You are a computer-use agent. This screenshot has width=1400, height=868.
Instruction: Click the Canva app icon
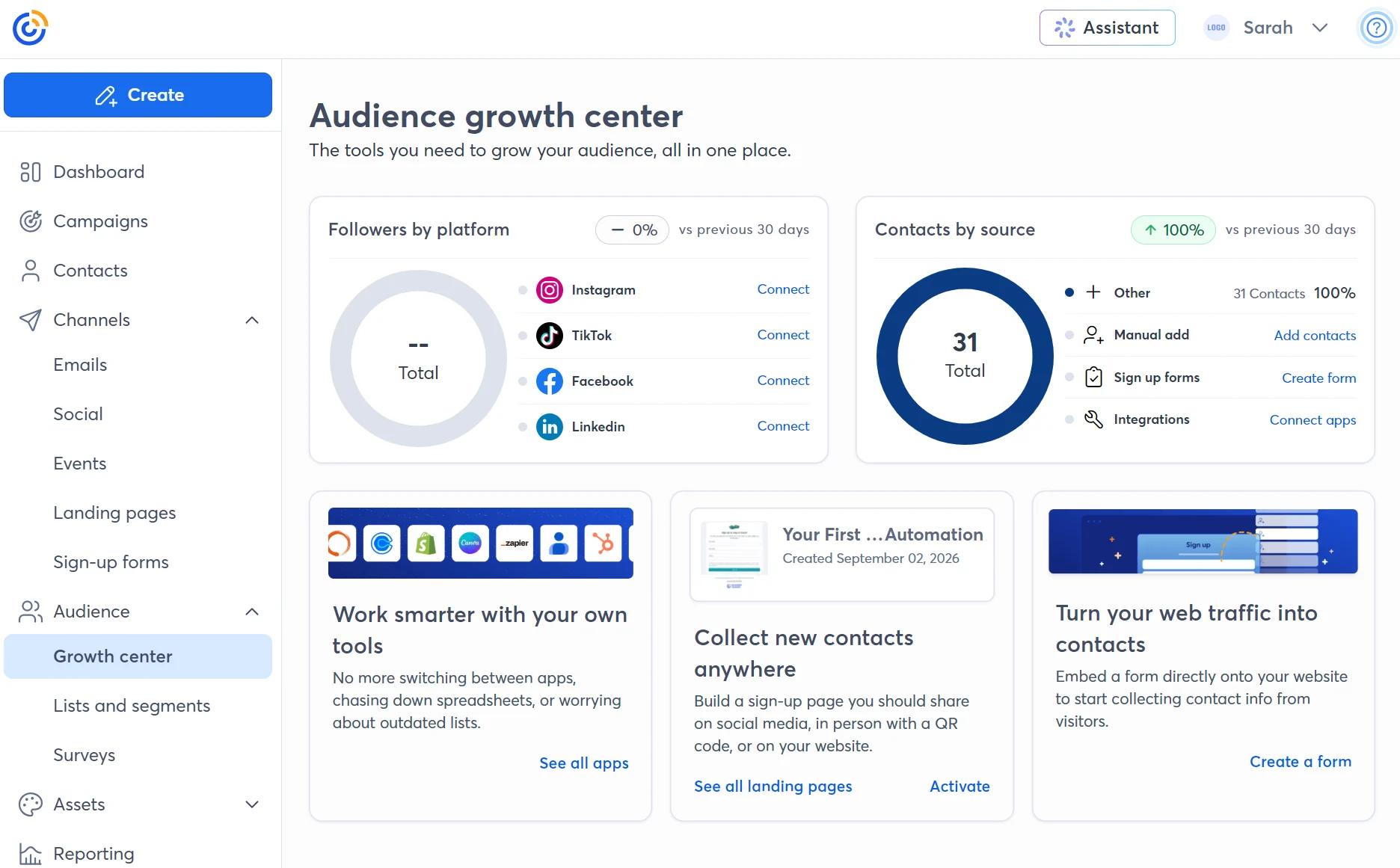click(x=470, y=544)
